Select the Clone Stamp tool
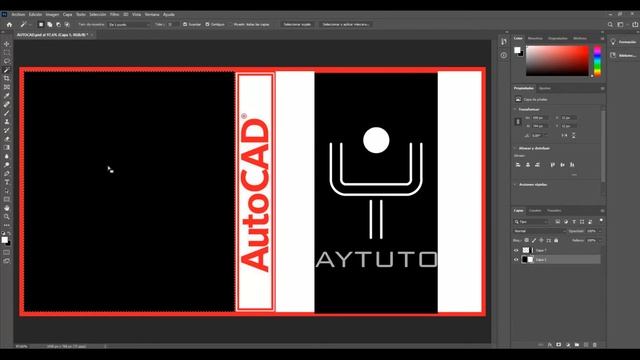 pos(7,122)
